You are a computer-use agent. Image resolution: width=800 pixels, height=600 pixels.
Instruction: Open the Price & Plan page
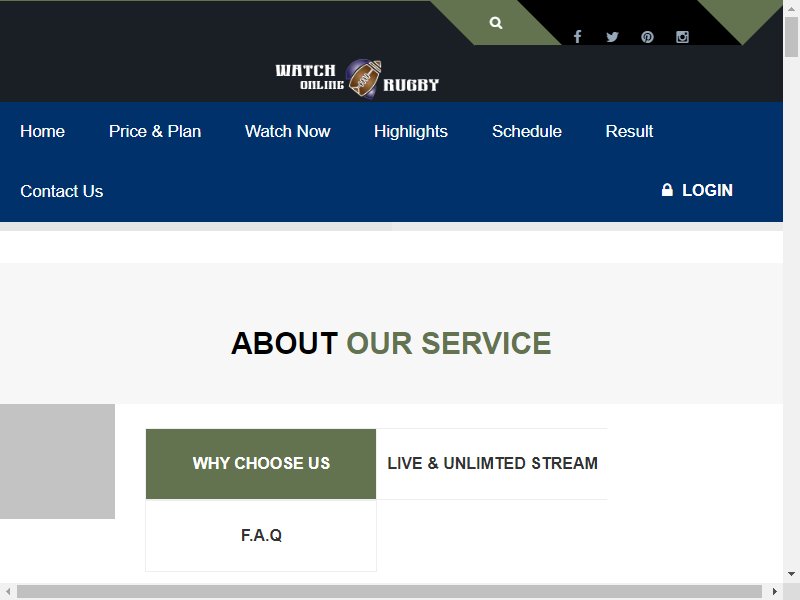click(155, 131)
